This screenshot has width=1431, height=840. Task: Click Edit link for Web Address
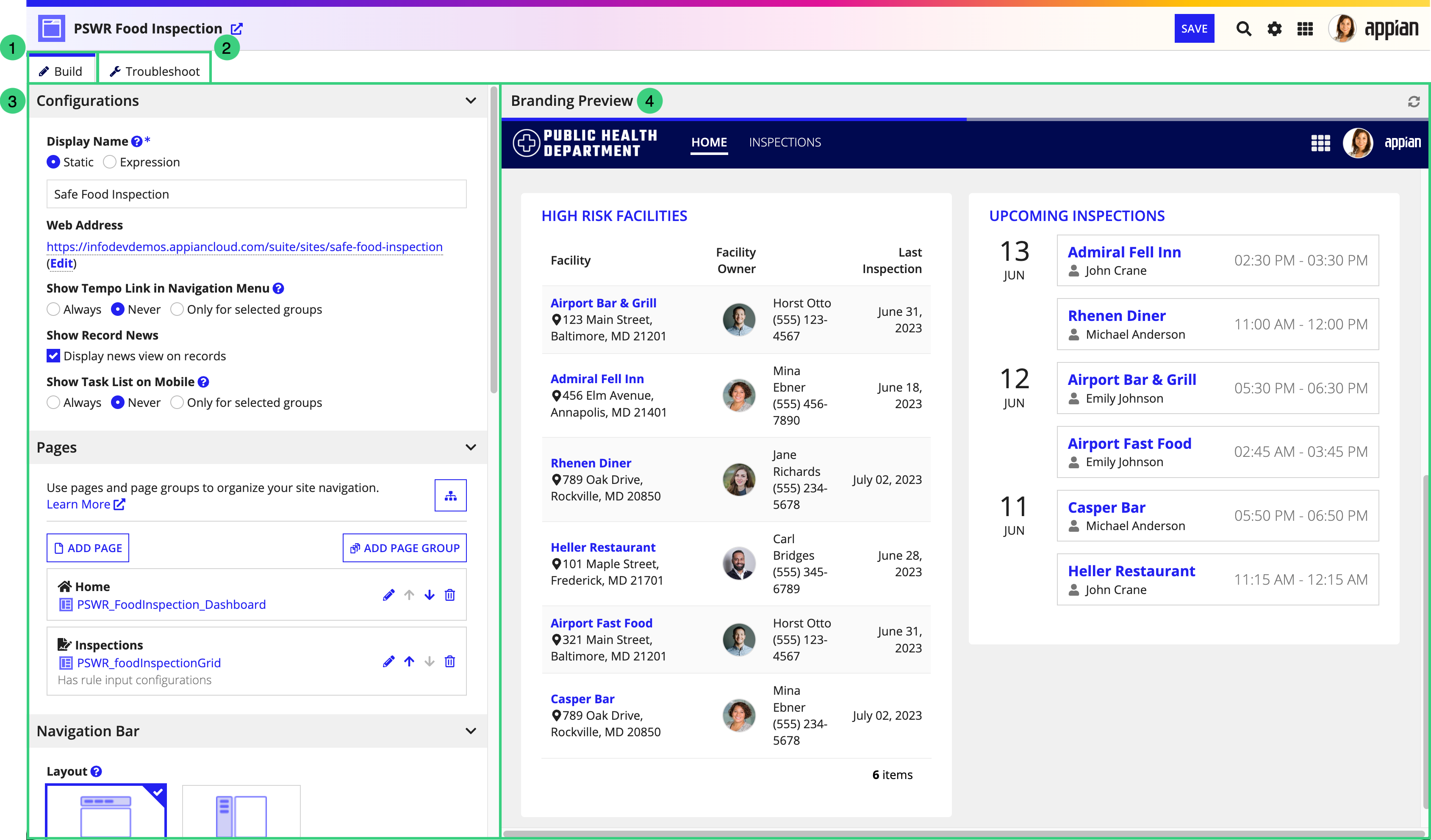click(61, 263)
